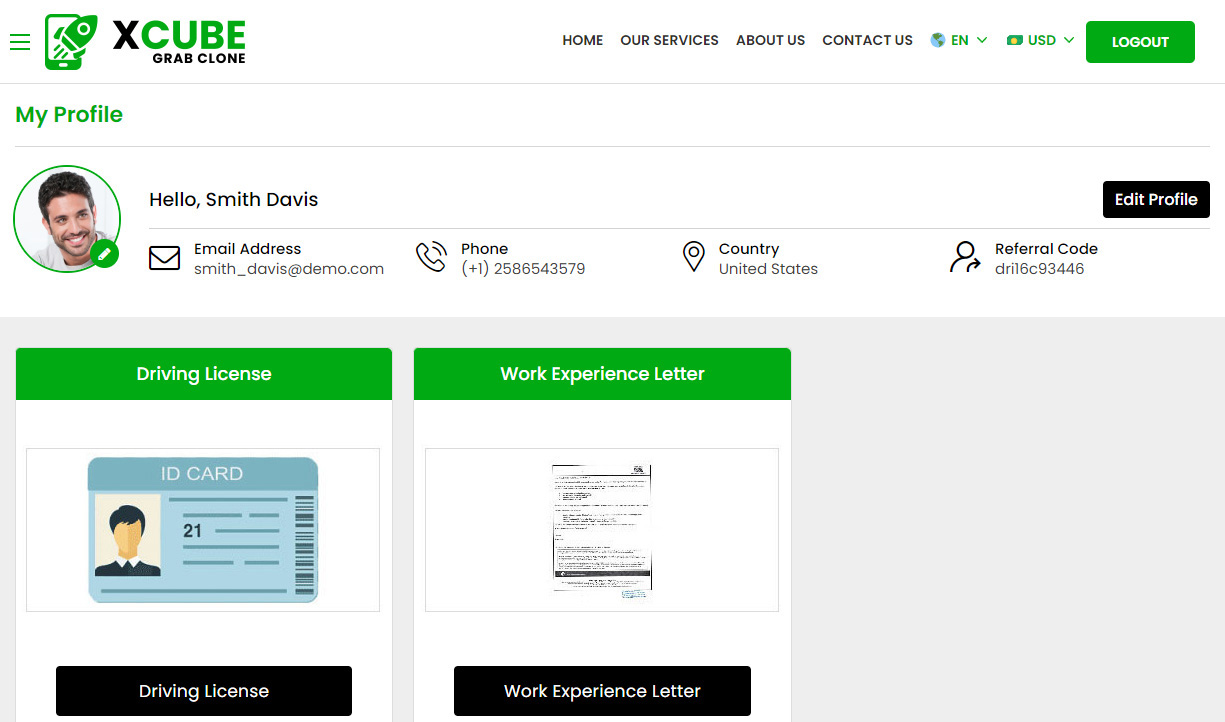Open the hamburger side menu
The width and height of the screenshot is (1225, 722).
20,42
